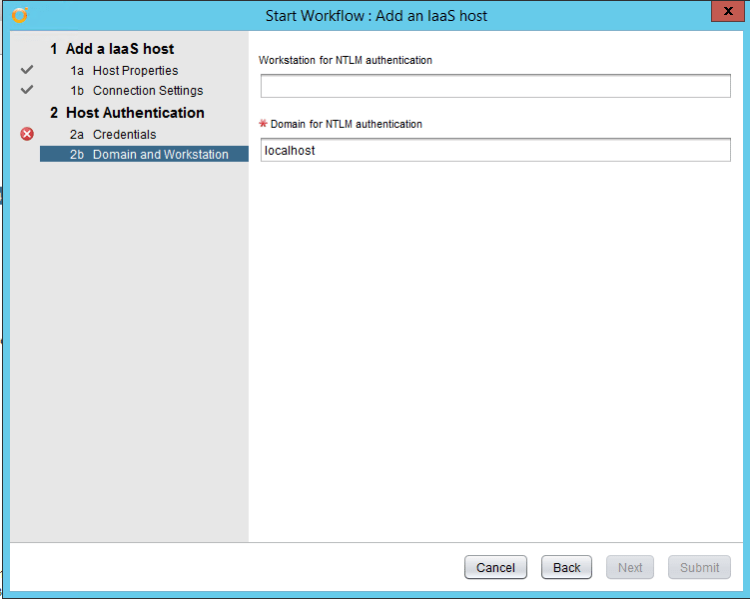Go back using the Back button
The image size is (750, 599).
(567, 568)
